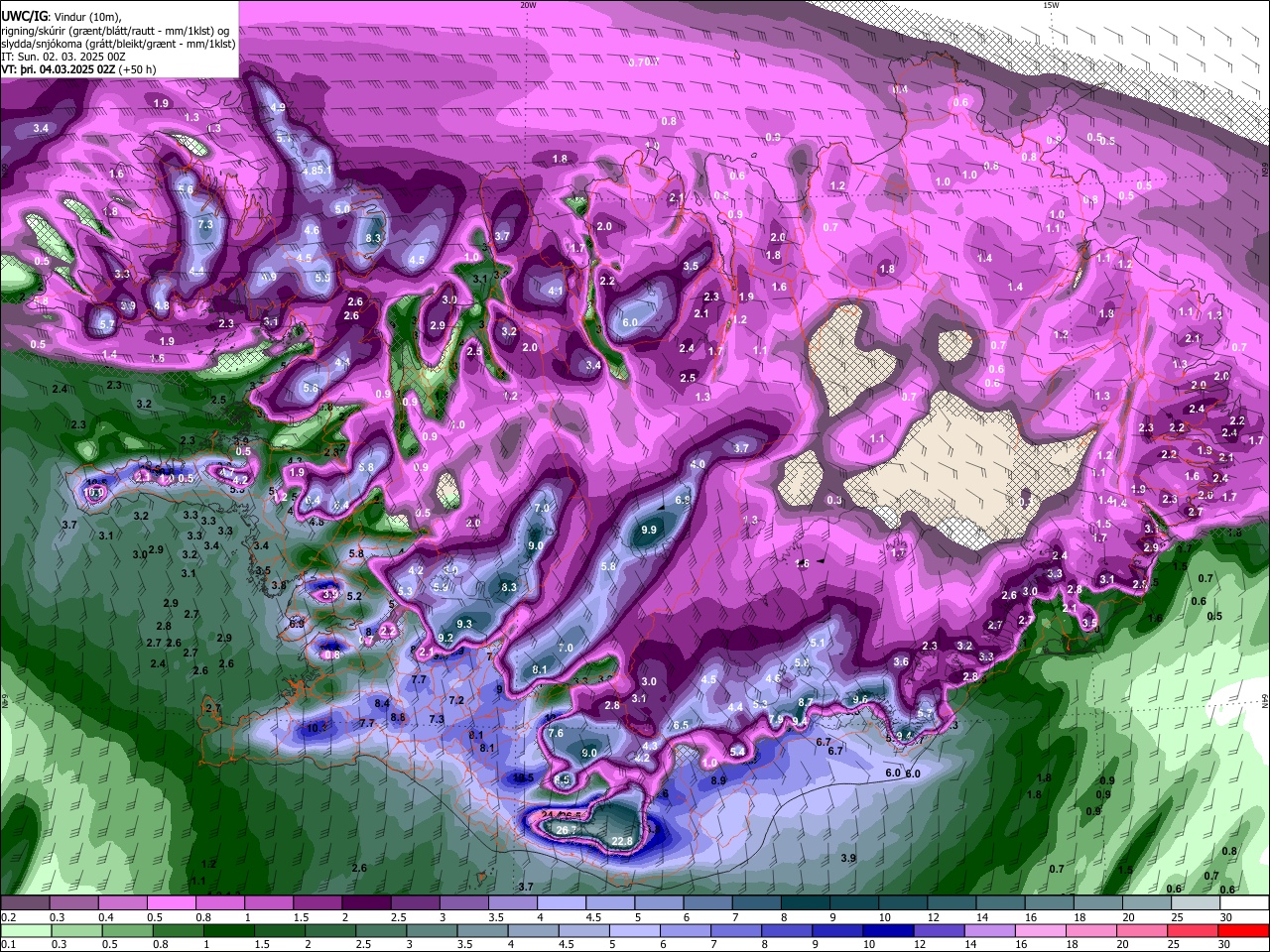
Task: Click the 'IT: Sun. 02. 03. 2025 00Z' line
Action: tap(63, 57)
